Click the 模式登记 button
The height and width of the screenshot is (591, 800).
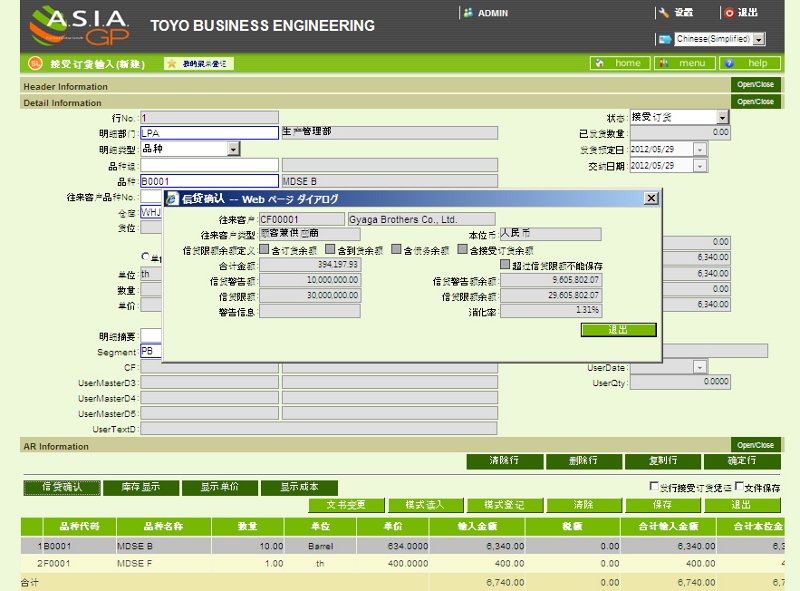505,505
